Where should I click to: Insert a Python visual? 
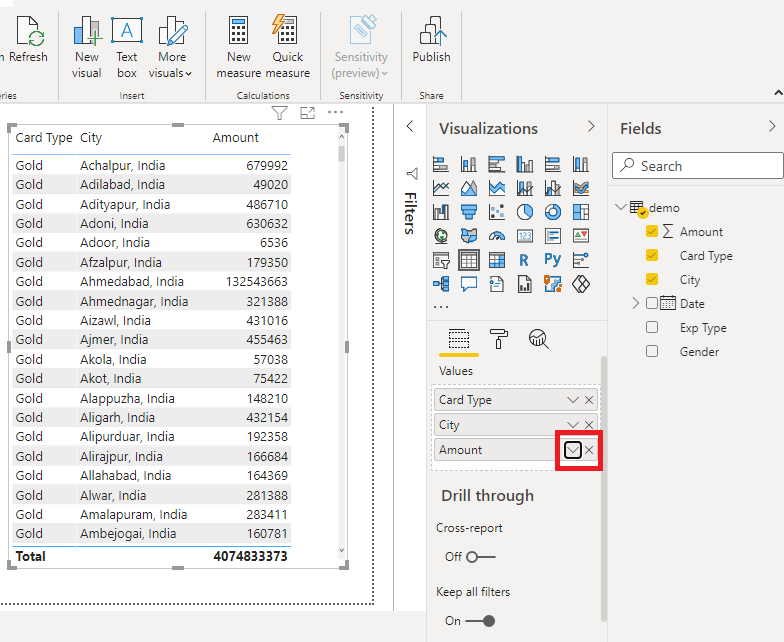(553, 260)
